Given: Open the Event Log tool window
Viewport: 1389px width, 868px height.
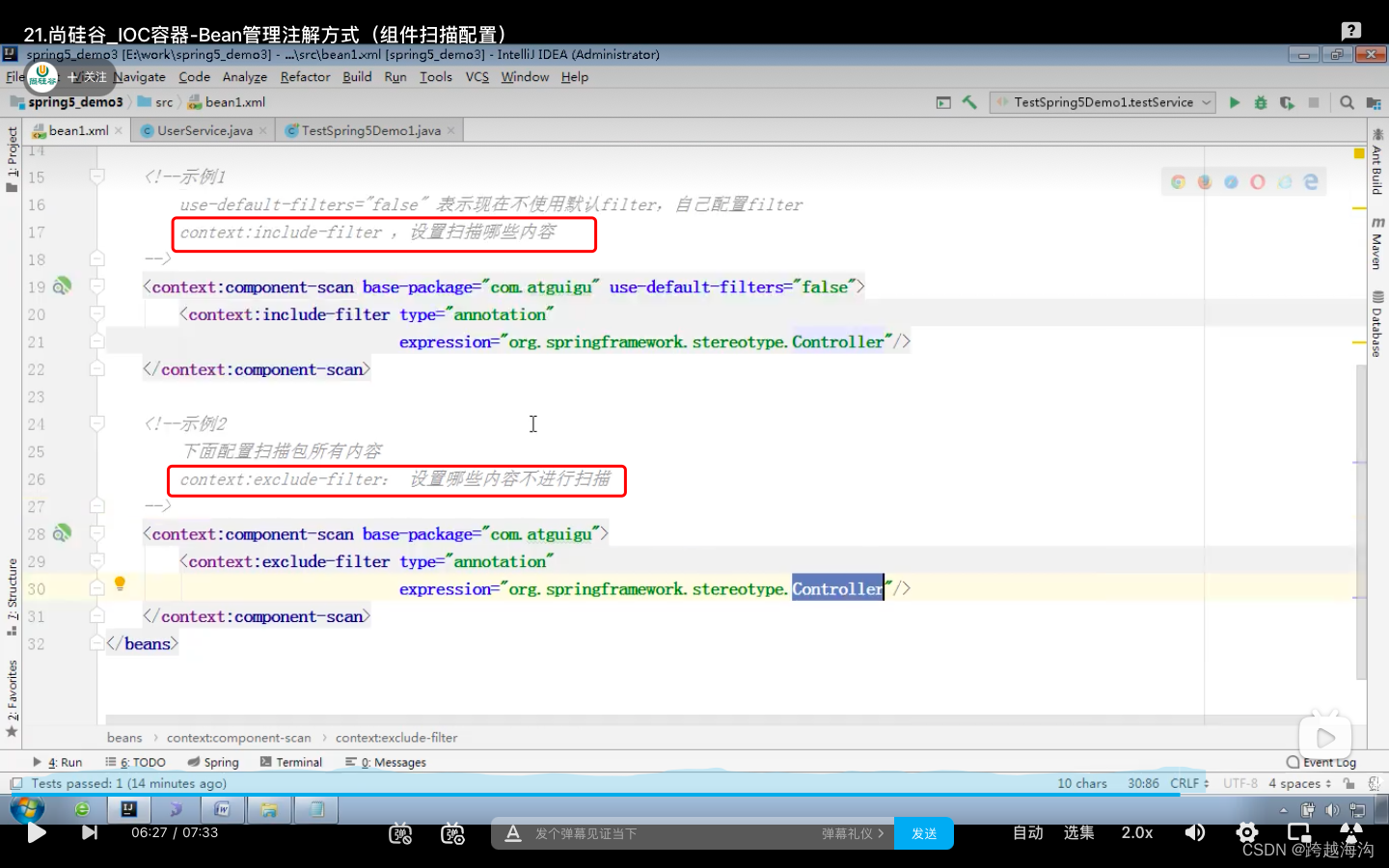Looking at the screenshot, I should pos(1321,762).
